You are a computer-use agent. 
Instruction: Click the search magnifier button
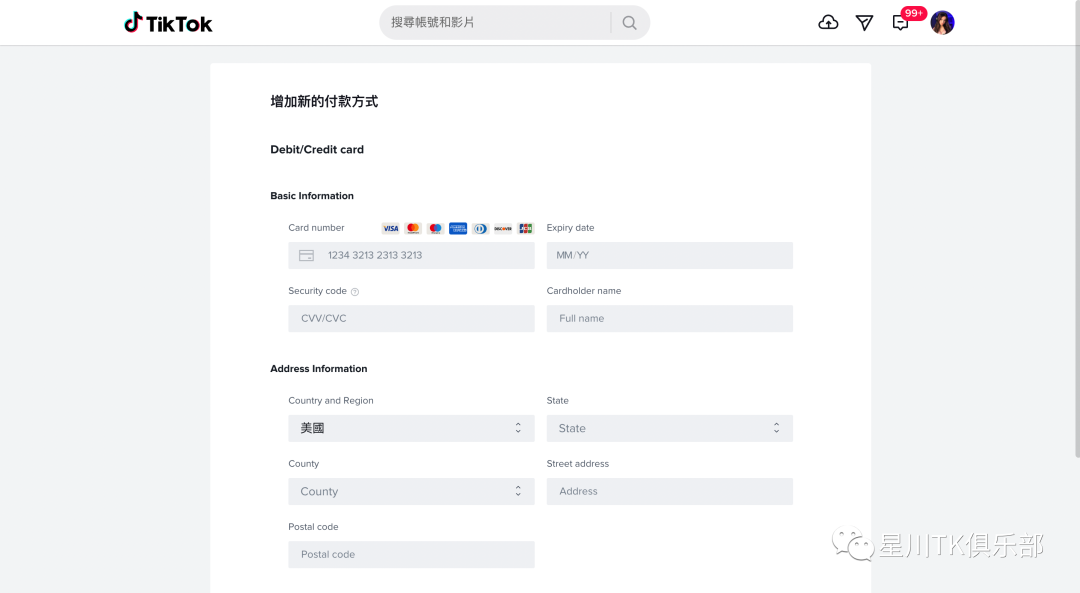pos(629,22)
